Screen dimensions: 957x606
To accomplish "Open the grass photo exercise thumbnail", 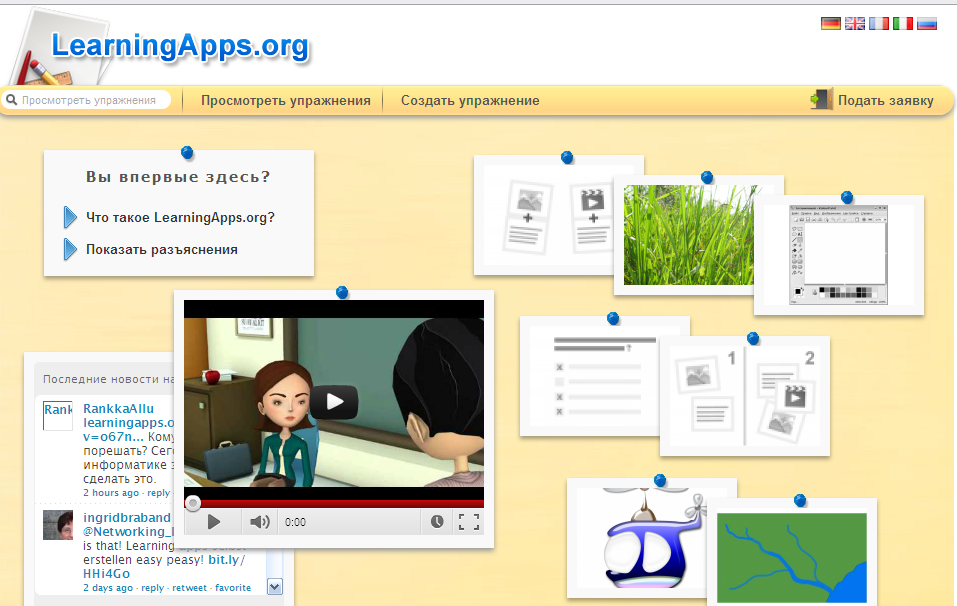I will pos(690,233).
